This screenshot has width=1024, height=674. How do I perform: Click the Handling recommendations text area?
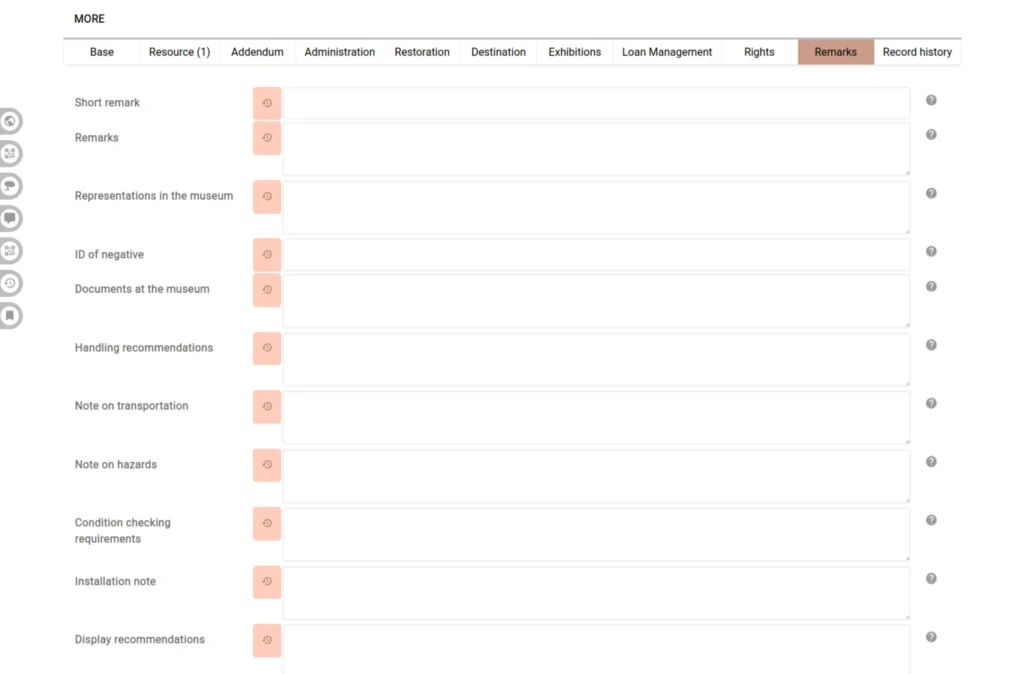coord(596,359)
